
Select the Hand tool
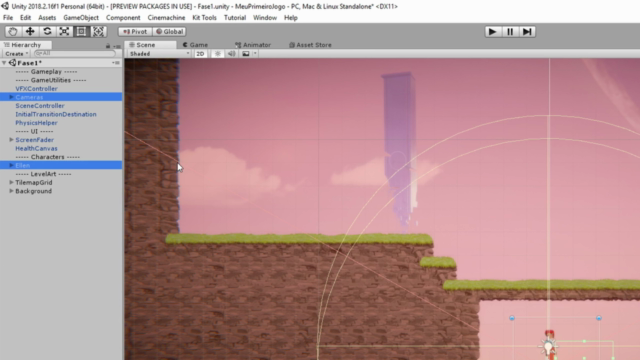pyautogui.click(x=13, y=31)
